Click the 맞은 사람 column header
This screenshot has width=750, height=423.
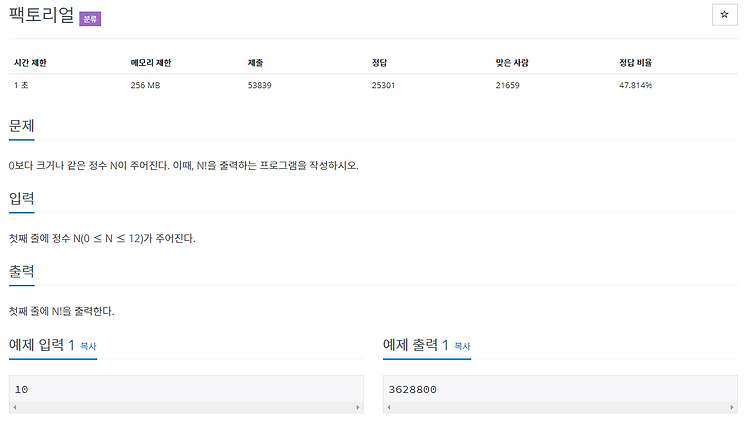click(x=512, y=63)
